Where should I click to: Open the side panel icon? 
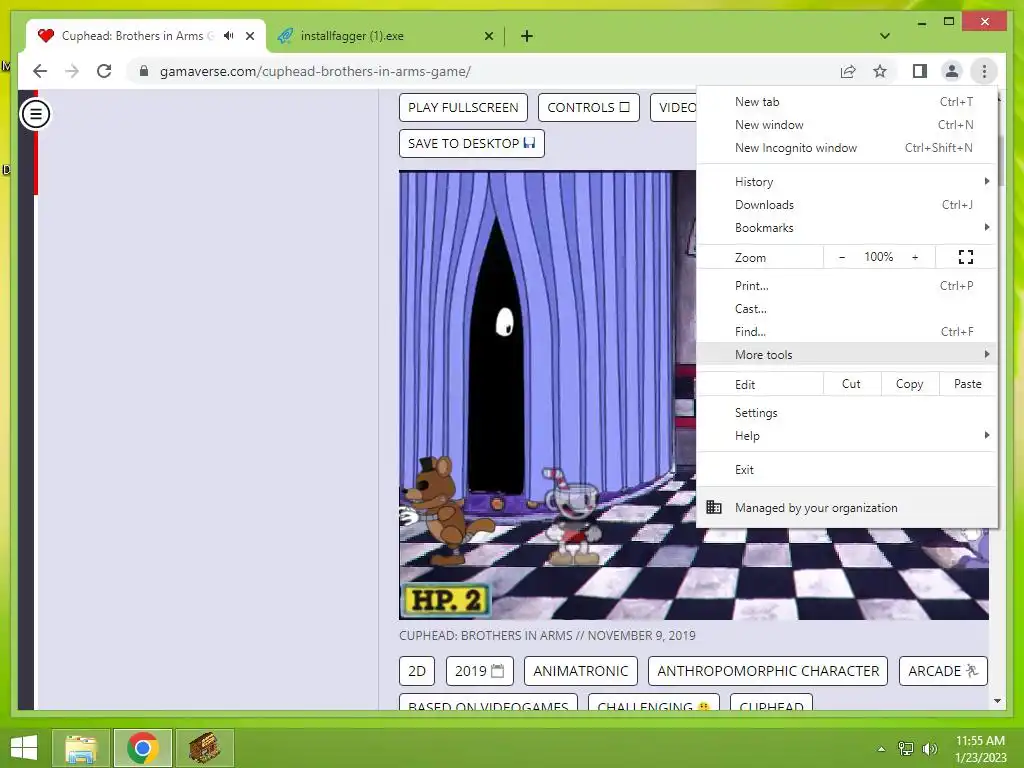(920, 71)
